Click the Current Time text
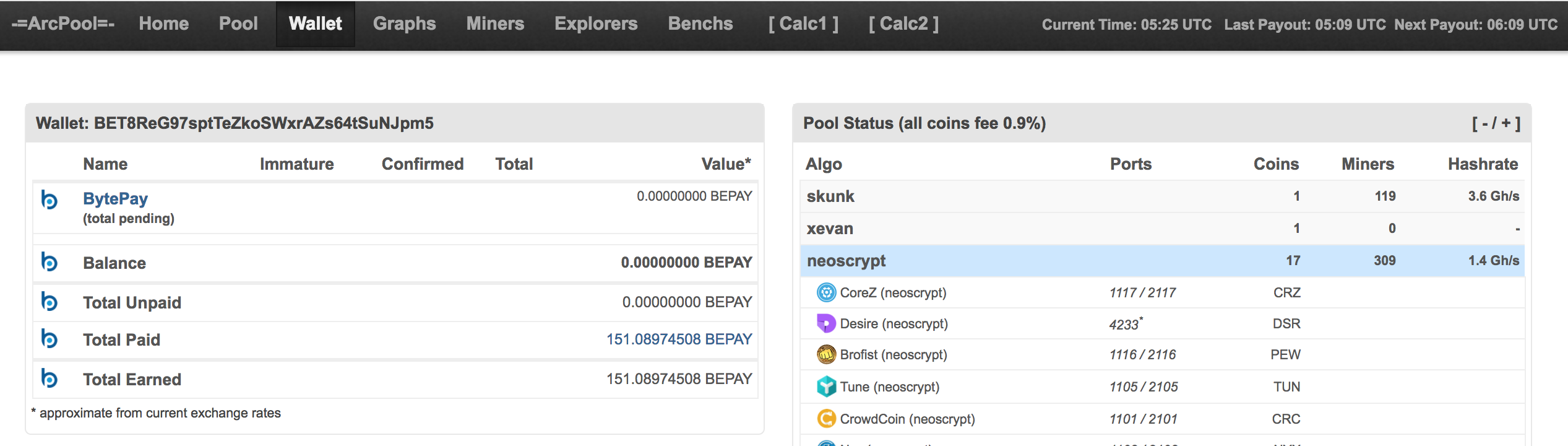The height and width of the screenshot is (446, 1568). [x=1127, y=24]
